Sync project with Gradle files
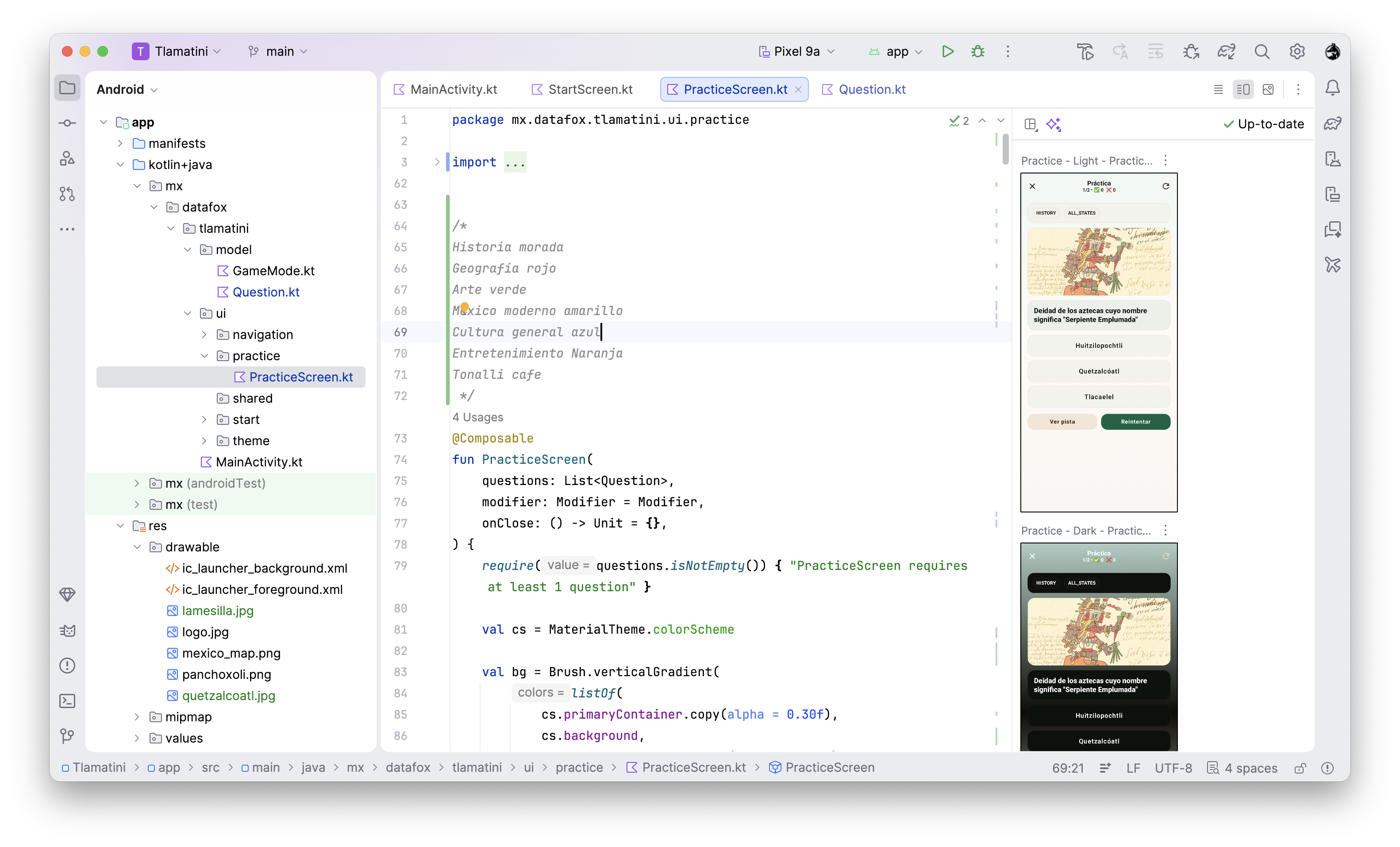This screenshot has width=1400, height=847. coord(1226,51)
